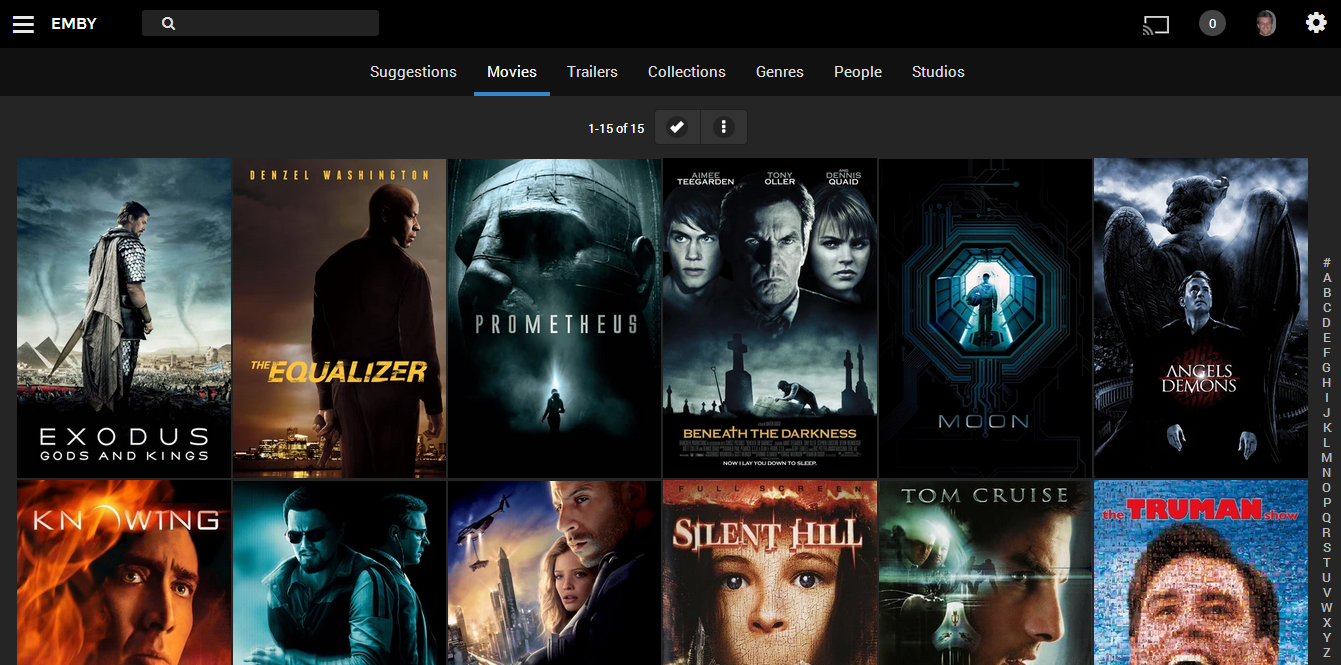Open the Exodus Gods and Kings poster

click(124, 318)
